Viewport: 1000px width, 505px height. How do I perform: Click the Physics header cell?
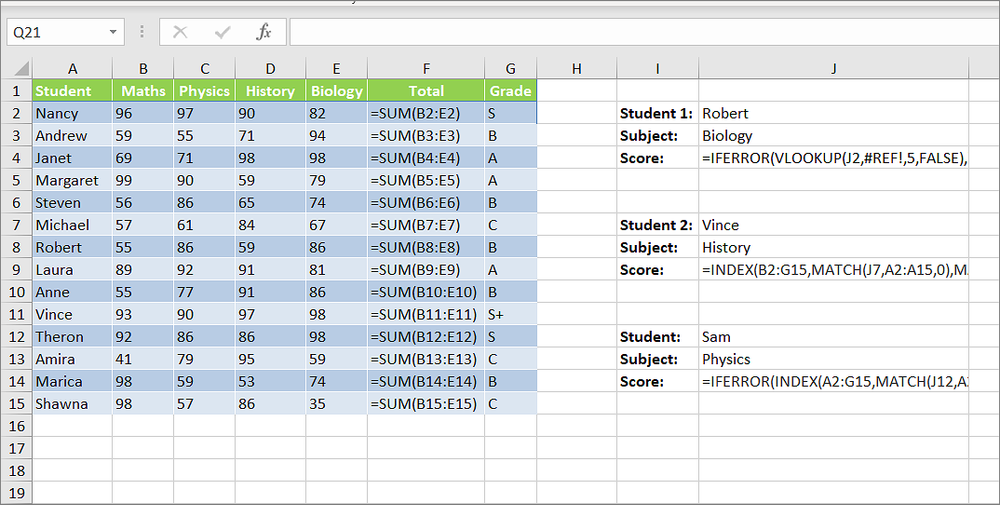click(x=204, y=91)
